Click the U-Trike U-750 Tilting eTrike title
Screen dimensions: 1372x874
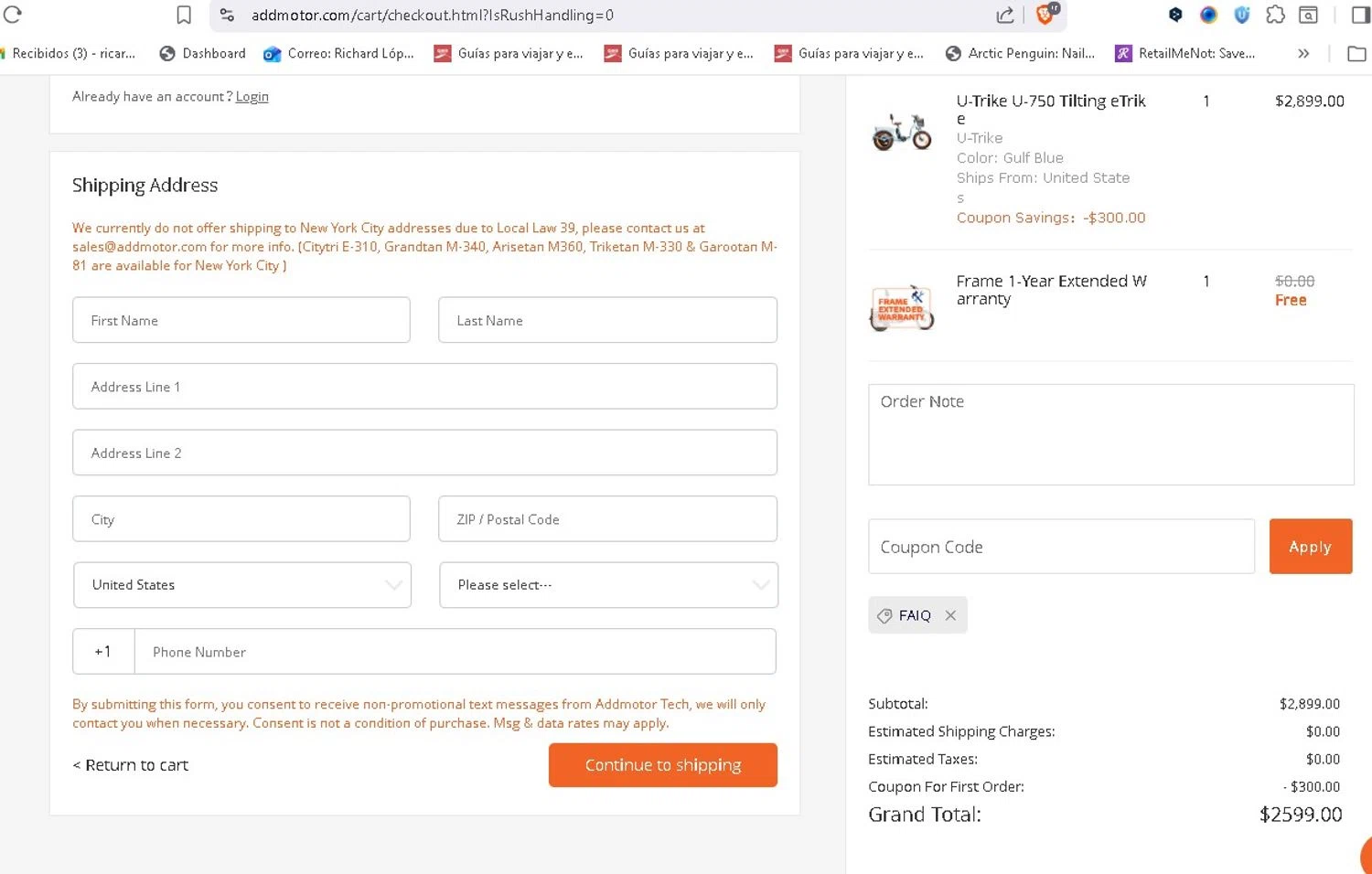pos(1051,110)
